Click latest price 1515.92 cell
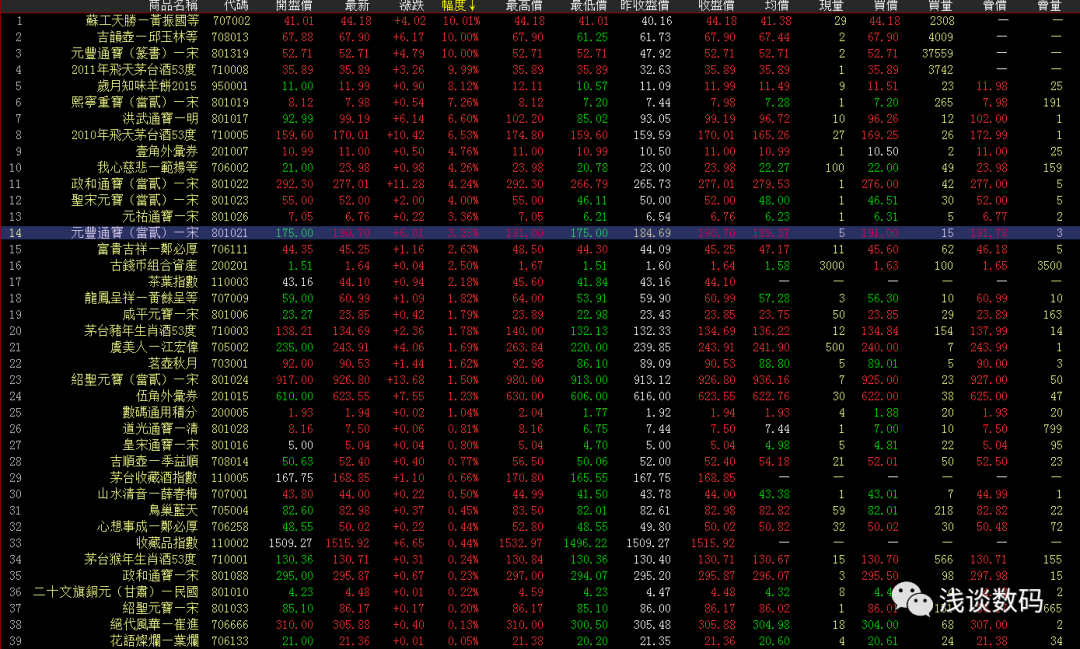 point(348,544)
